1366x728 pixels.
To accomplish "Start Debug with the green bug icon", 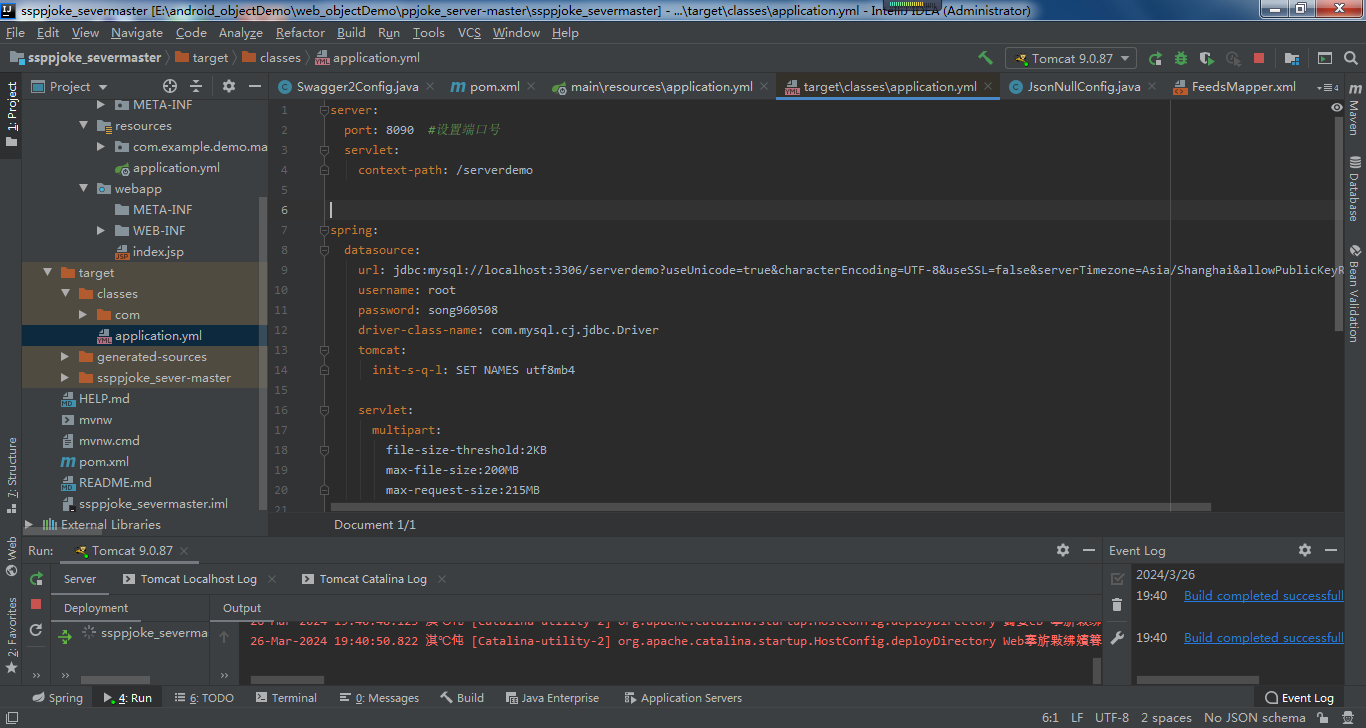I will (x=1181, y=58).
